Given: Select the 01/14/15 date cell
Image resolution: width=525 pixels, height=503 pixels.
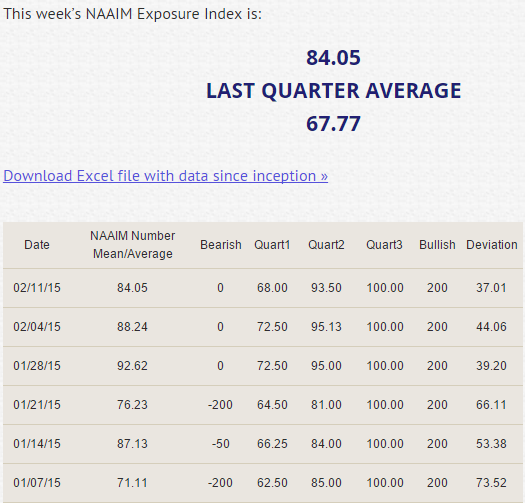Looking at the screenshot, I should 37,444.
